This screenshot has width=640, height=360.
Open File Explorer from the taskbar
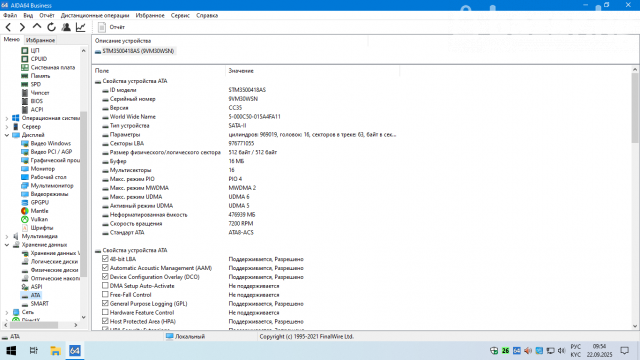[x=55, y=351]
